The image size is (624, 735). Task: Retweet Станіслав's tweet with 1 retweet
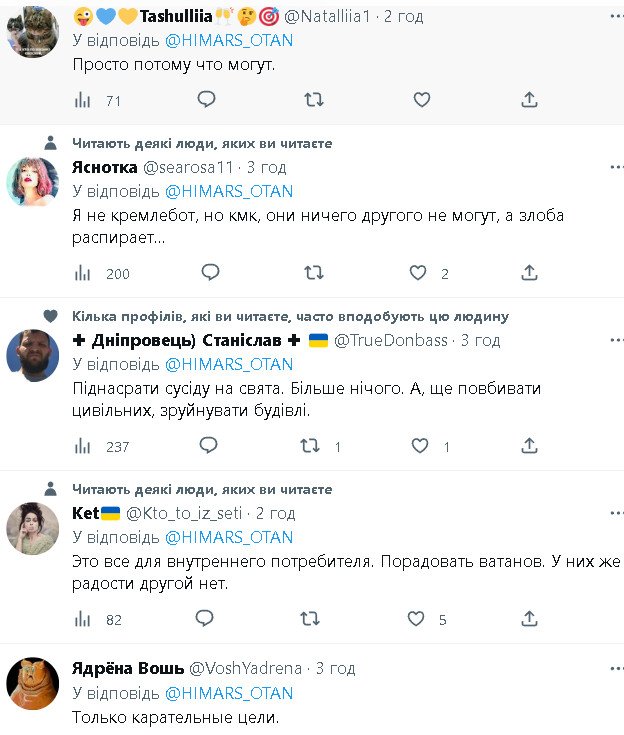coord(313,446)
